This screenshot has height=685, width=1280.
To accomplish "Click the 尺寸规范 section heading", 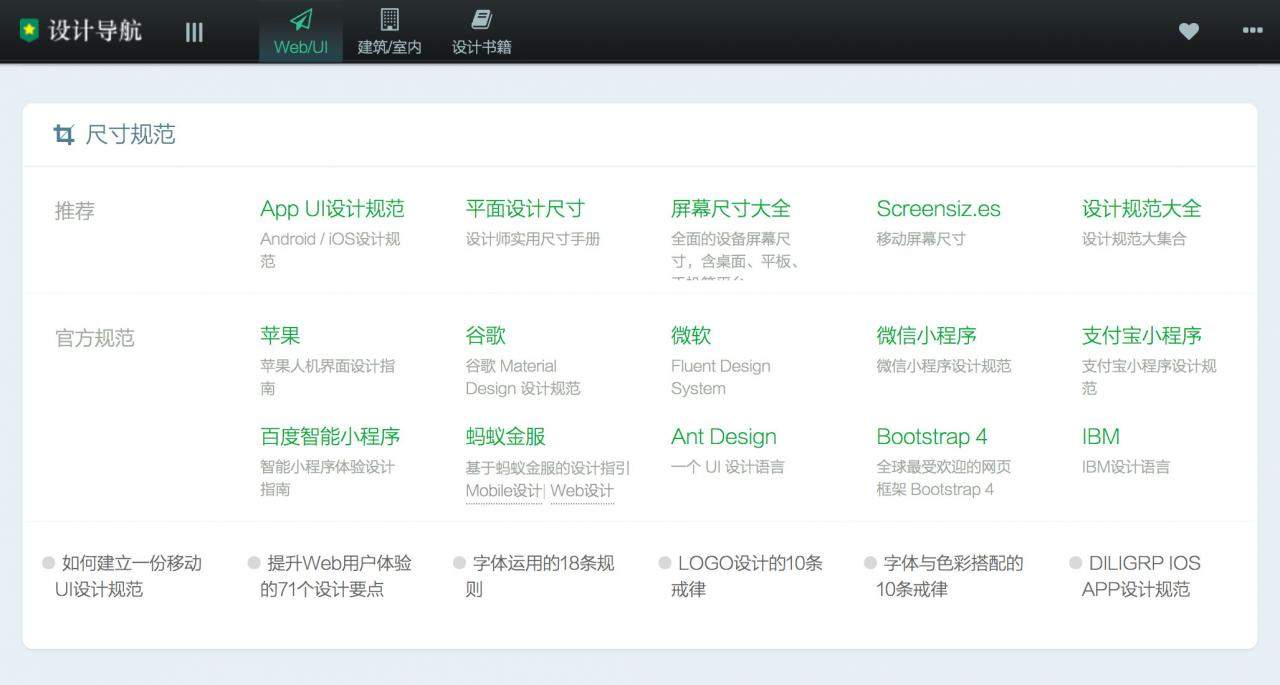I will tap(130, 135).
